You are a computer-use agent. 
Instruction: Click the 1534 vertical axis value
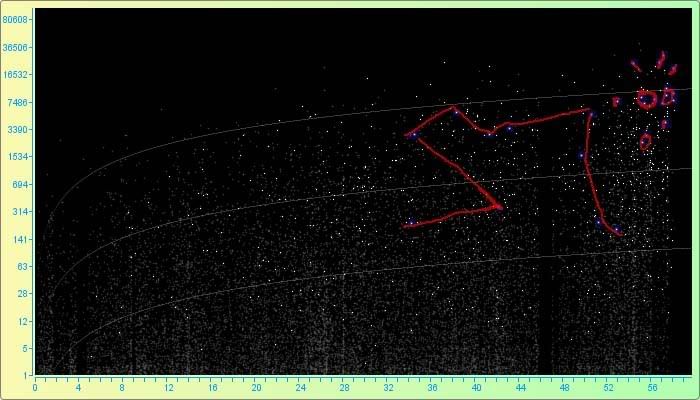coord(17,157)
